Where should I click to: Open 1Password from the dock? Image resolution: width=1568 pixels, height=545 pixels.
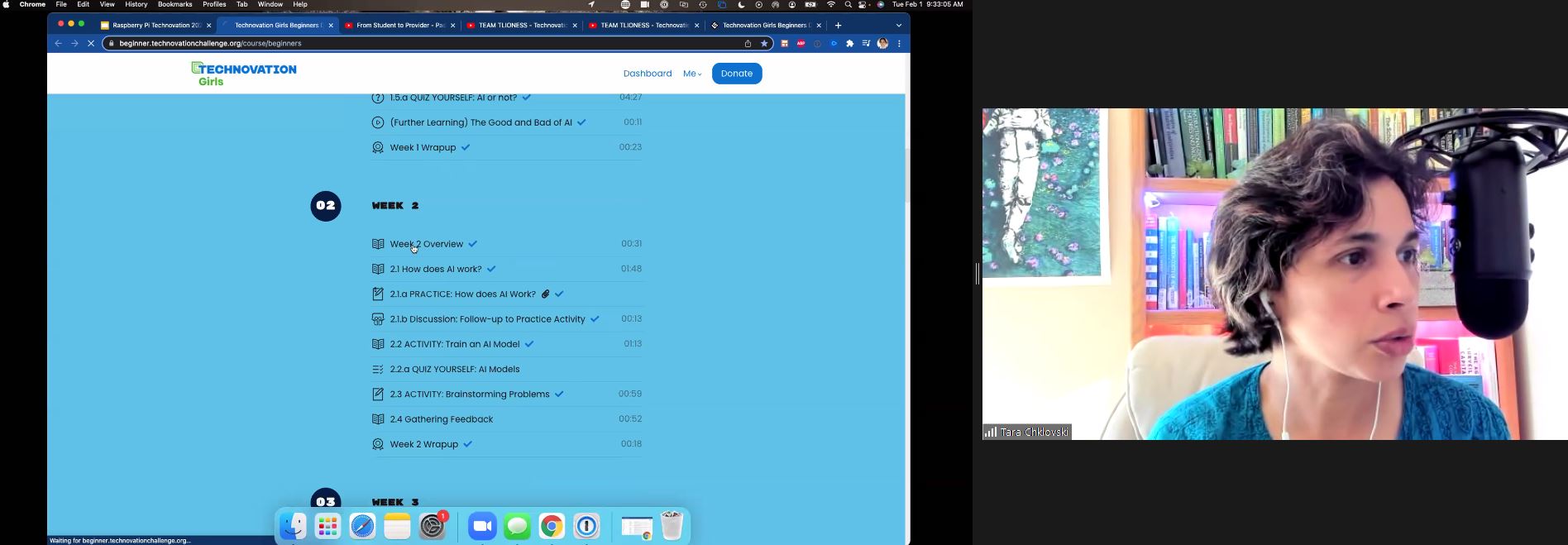pyautogui.click(x=587, y=526)
